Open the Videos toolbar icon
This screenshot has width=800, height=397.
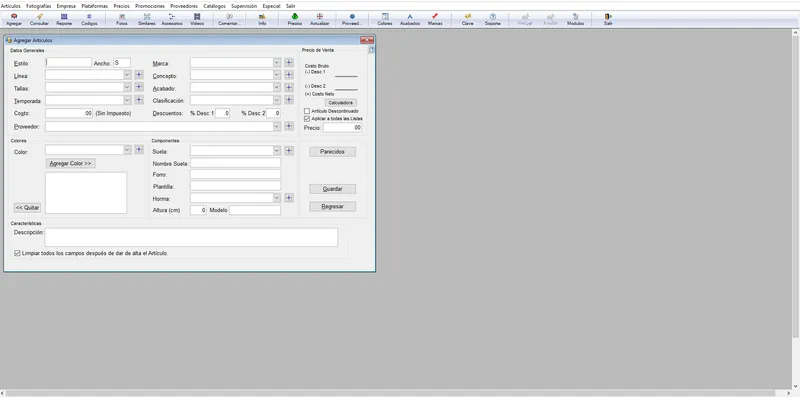pos(197,19)
